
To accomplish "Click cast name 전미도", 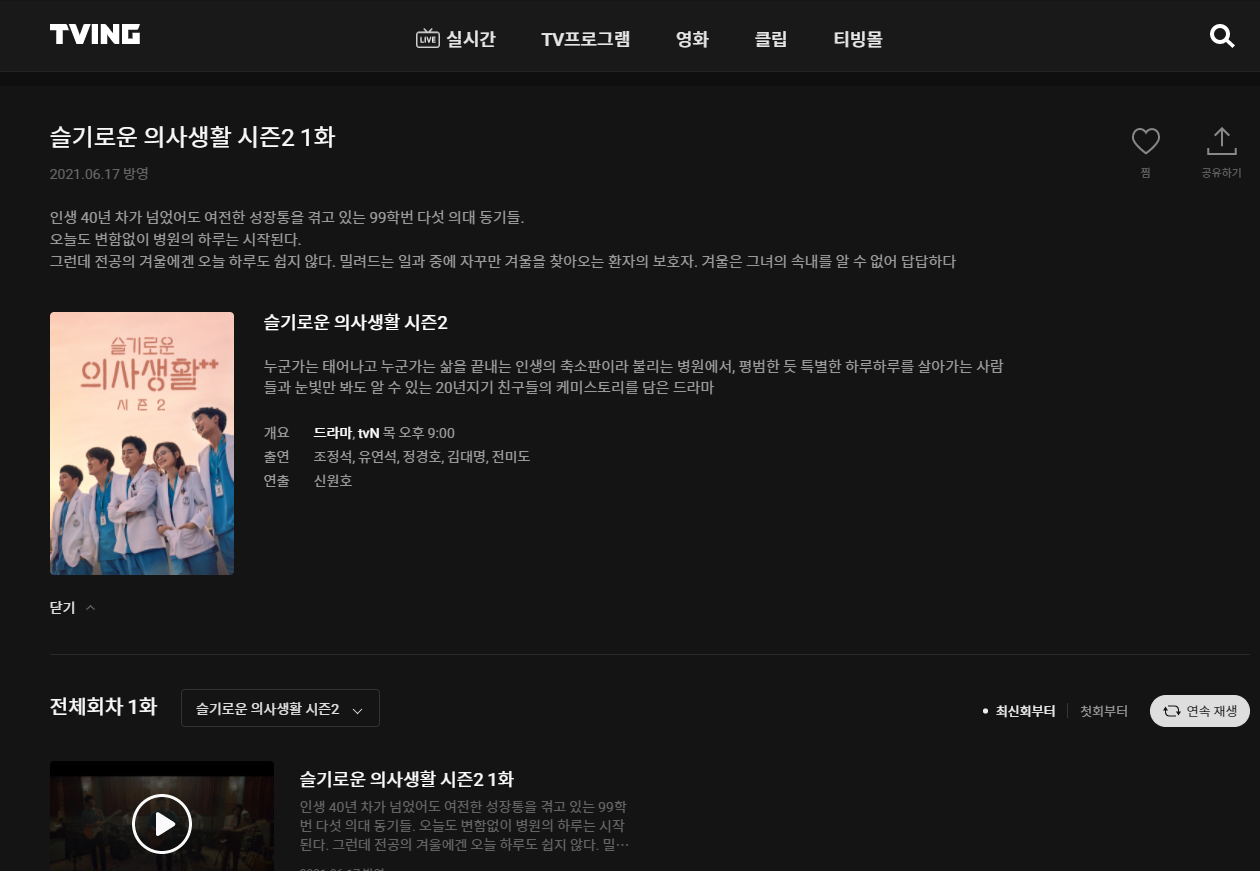I will 511,457.
